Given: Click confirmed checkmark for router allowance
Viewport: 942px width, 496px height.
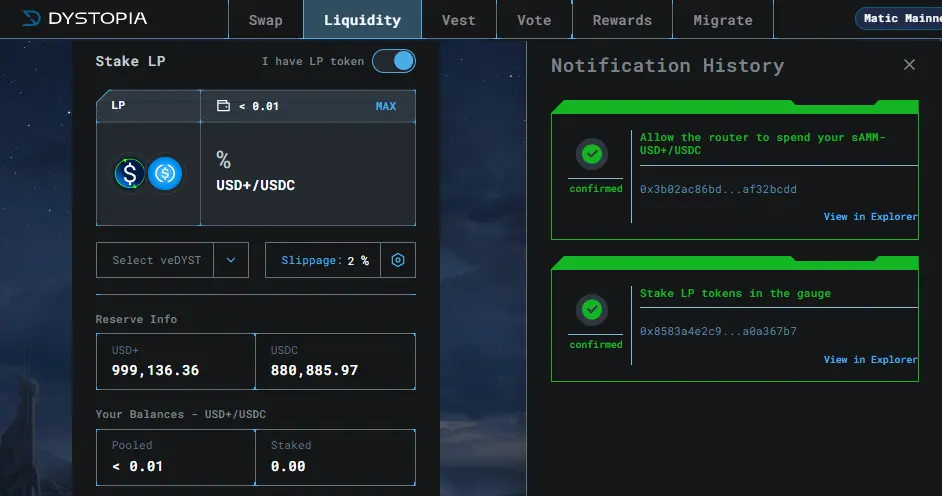Looking at the screenshot, I should point(592,154).
